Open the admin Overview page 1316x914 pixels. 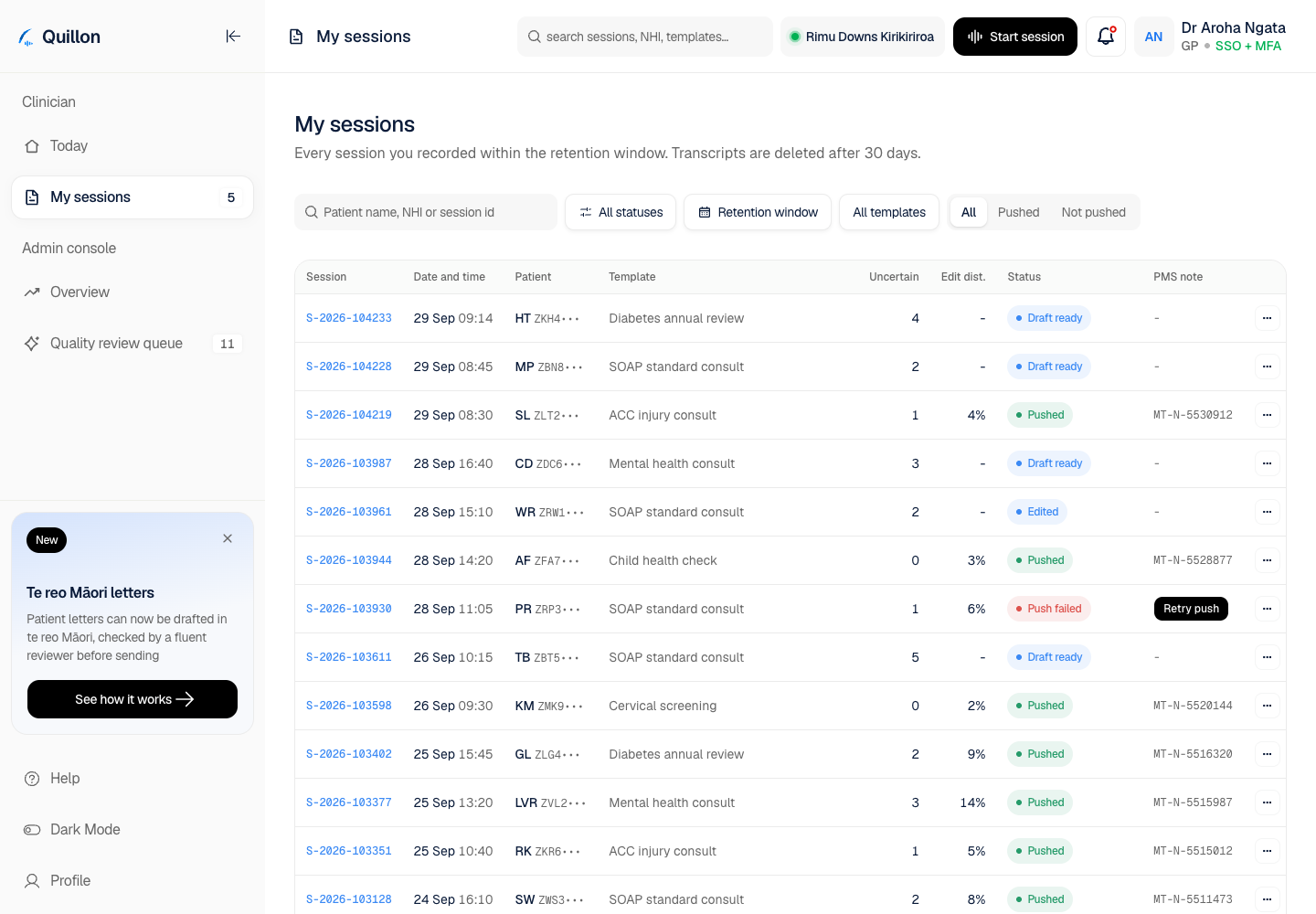(133, 292)
